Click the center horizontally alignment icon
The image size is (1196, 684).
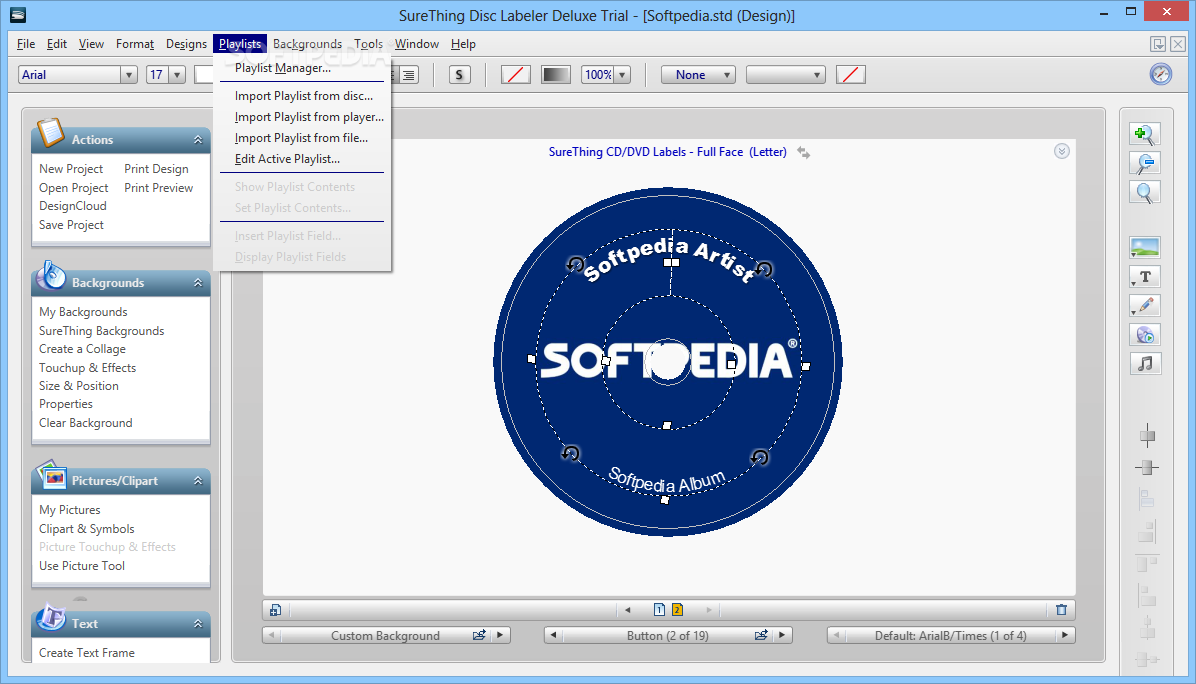tap(1147, 467)
